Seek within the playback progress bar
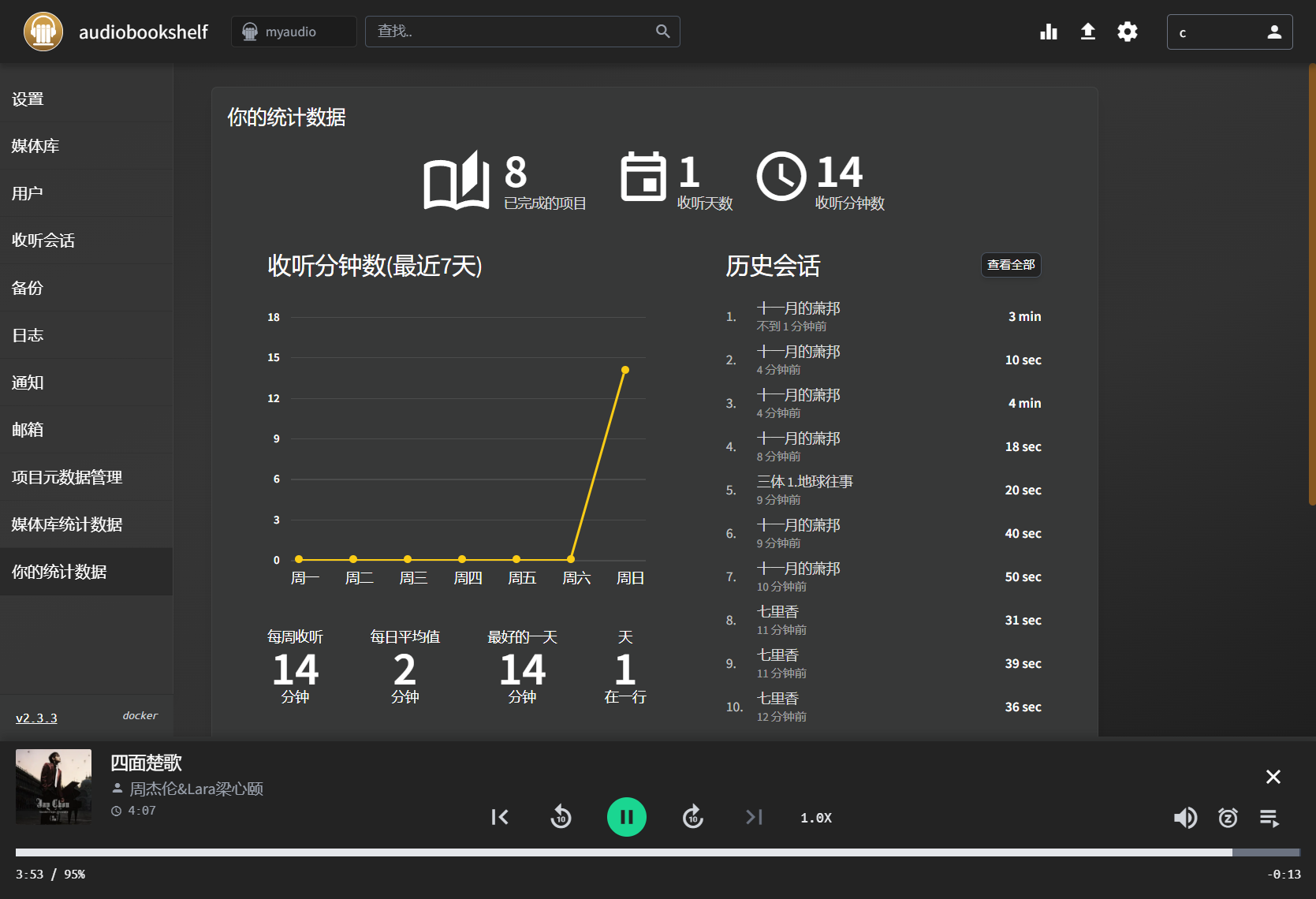Screen dimensions: 1316x899 [x=658, y=852]
